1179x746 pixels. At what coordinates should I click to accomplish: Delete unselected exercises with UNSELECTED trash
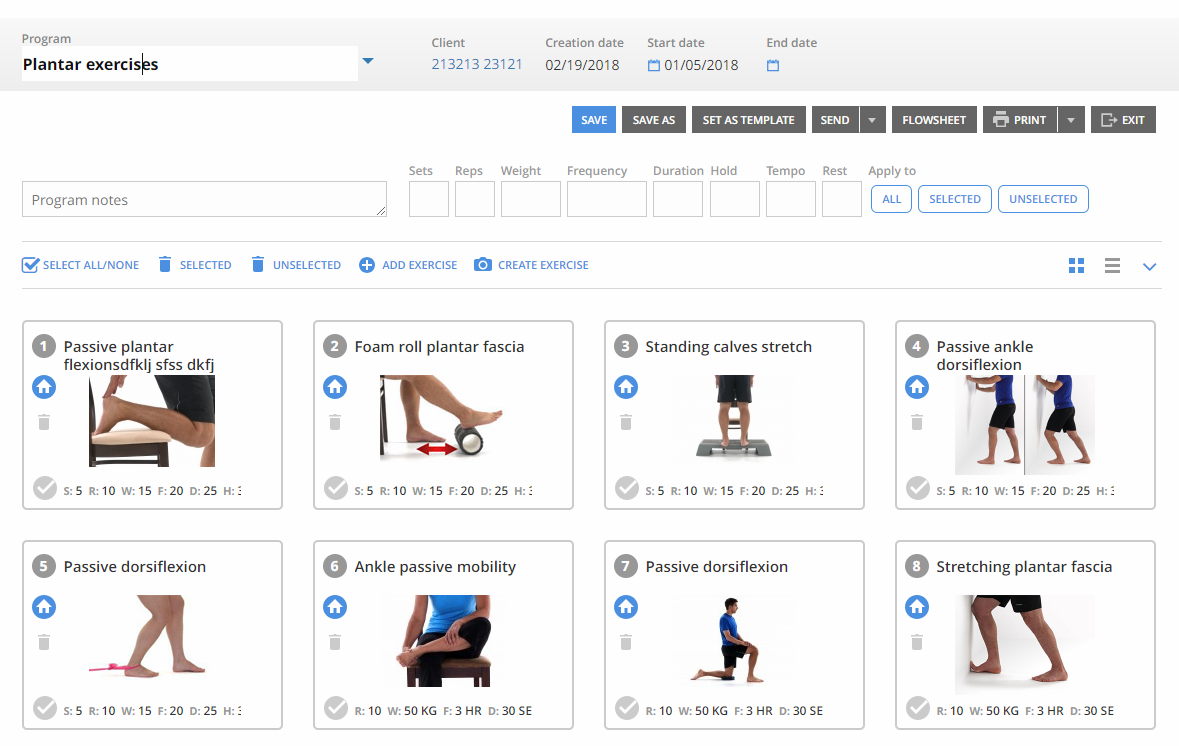coord(258,265)
